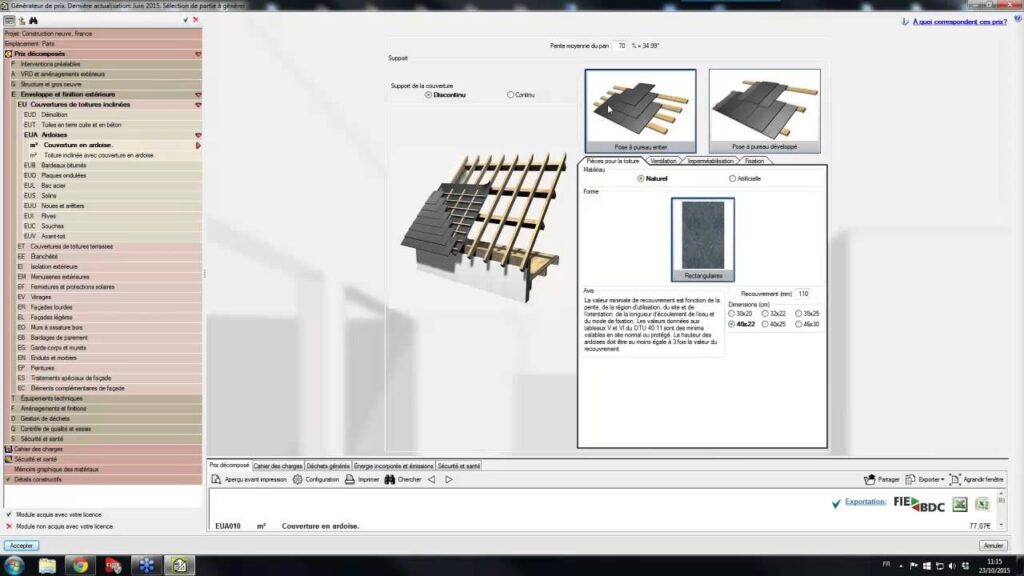Click the binoculars search icon in top toolbar
Image resolution: width=1024 pixels, height=576 pixels.
click(x=33, y=19)
